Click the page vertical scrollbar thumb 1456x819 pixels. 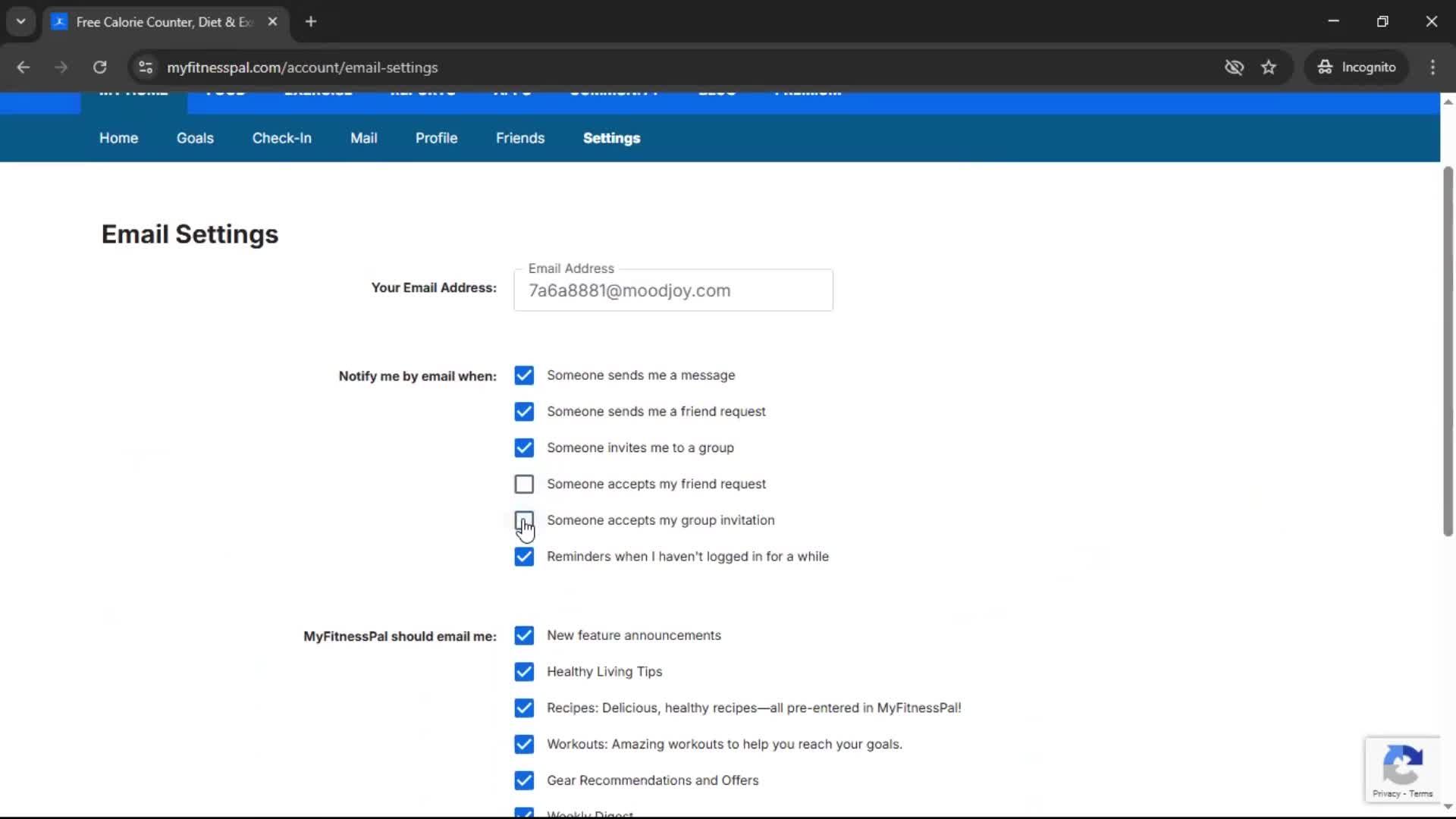point(1448,351)
